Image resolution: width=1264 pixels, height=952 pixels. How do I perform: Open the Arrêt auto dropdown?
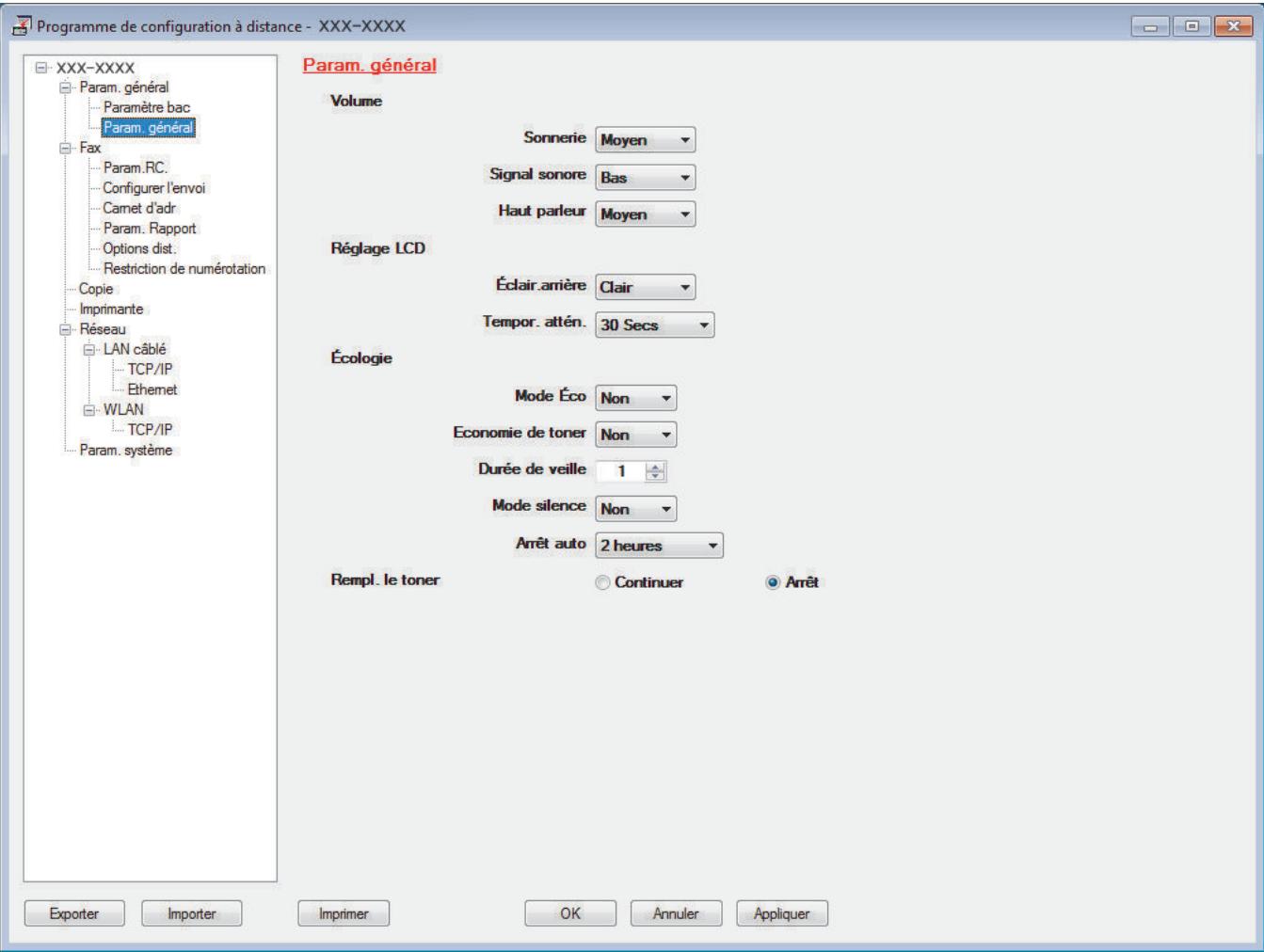[660, 546]
